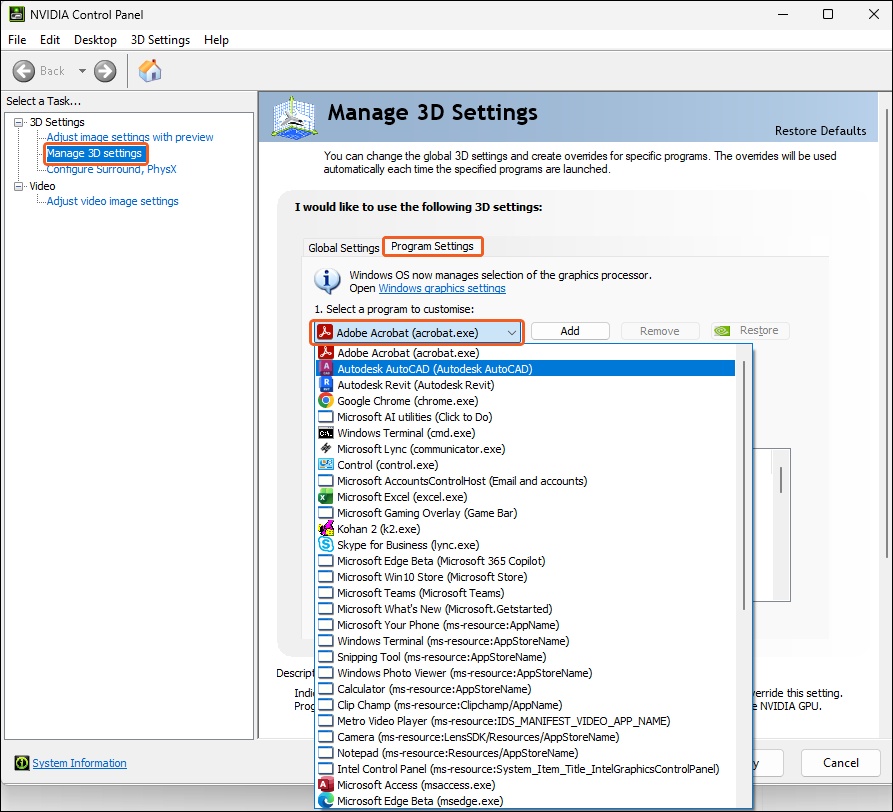This screenshot has height=812, width=893.
Task: Go to Home using the house icon
Action: click(x=150, y=71)
